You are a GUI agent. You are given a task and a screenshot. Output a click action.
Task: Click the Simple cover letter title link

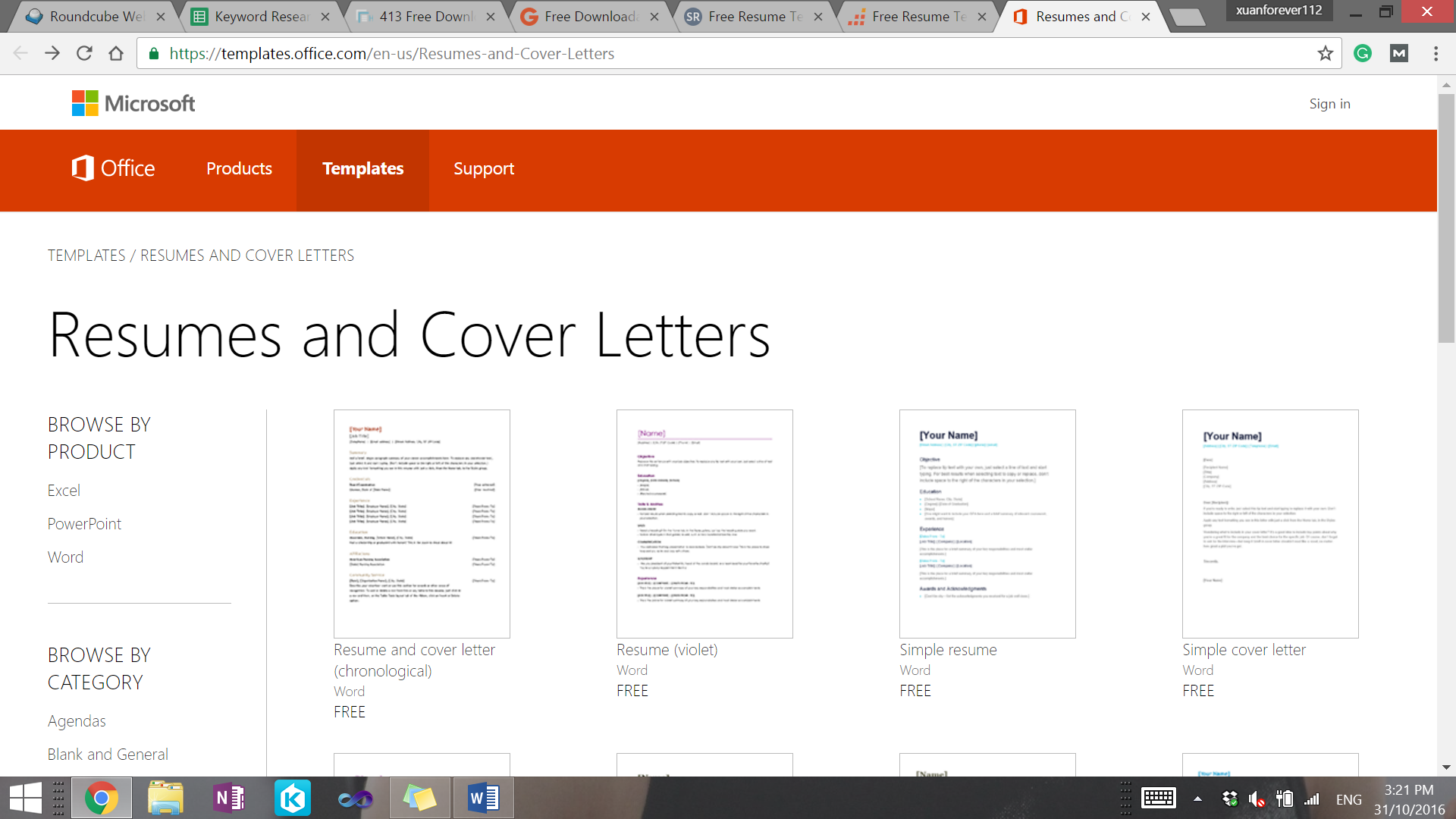click(1244, 650)
